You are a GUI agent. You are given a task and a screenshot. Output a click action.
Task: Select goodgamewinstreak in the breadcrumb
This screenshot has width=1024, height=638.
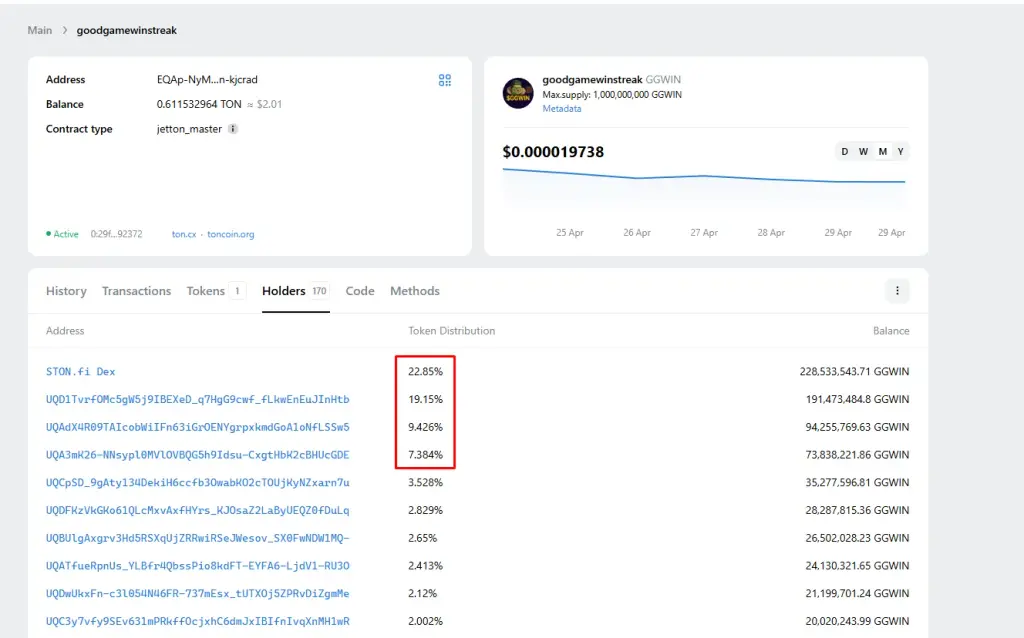pos(127,30)
